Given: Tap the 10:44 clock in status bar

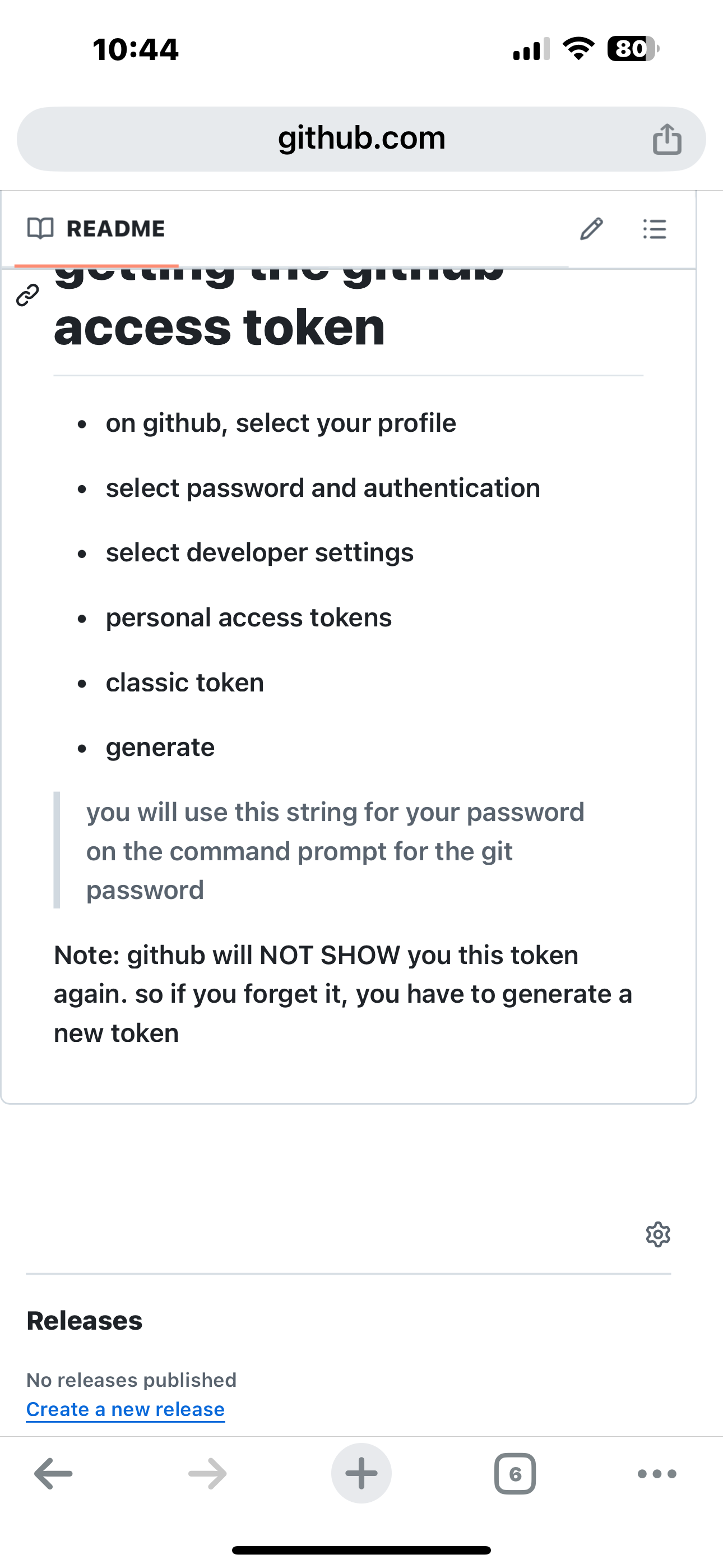Looking at the screenshot, I should [136, 49].
